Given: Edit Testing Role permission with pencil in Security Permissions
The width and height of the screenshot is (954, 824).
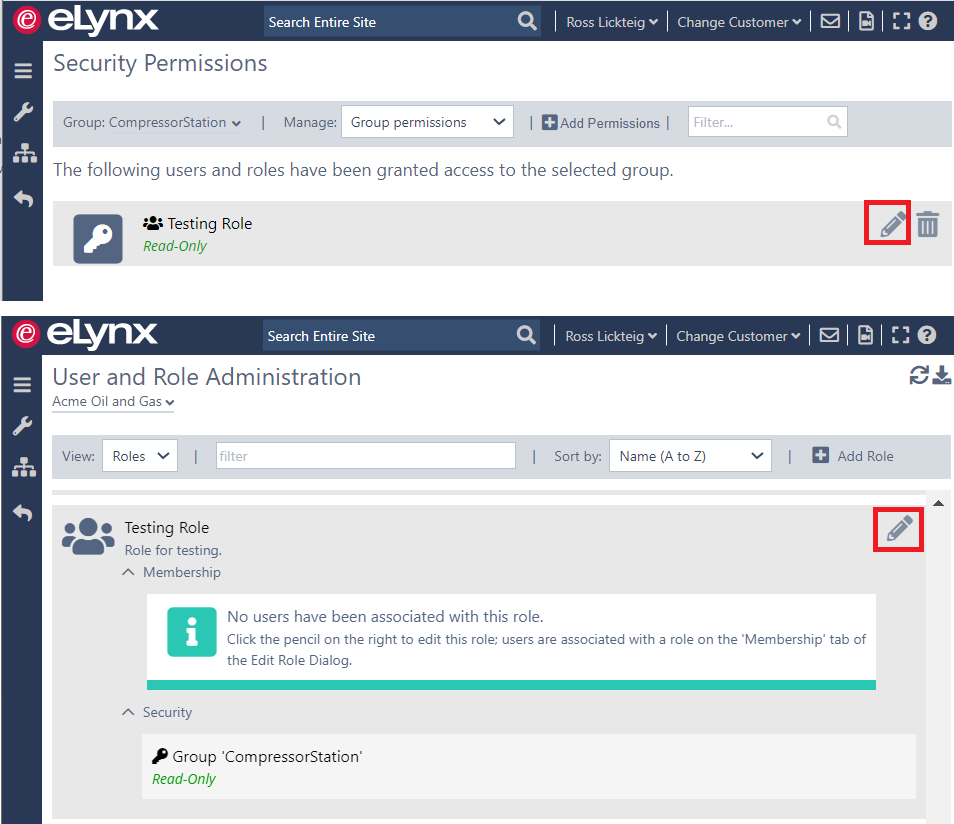Looking at the screenshot, I should (x=893, y=224).
